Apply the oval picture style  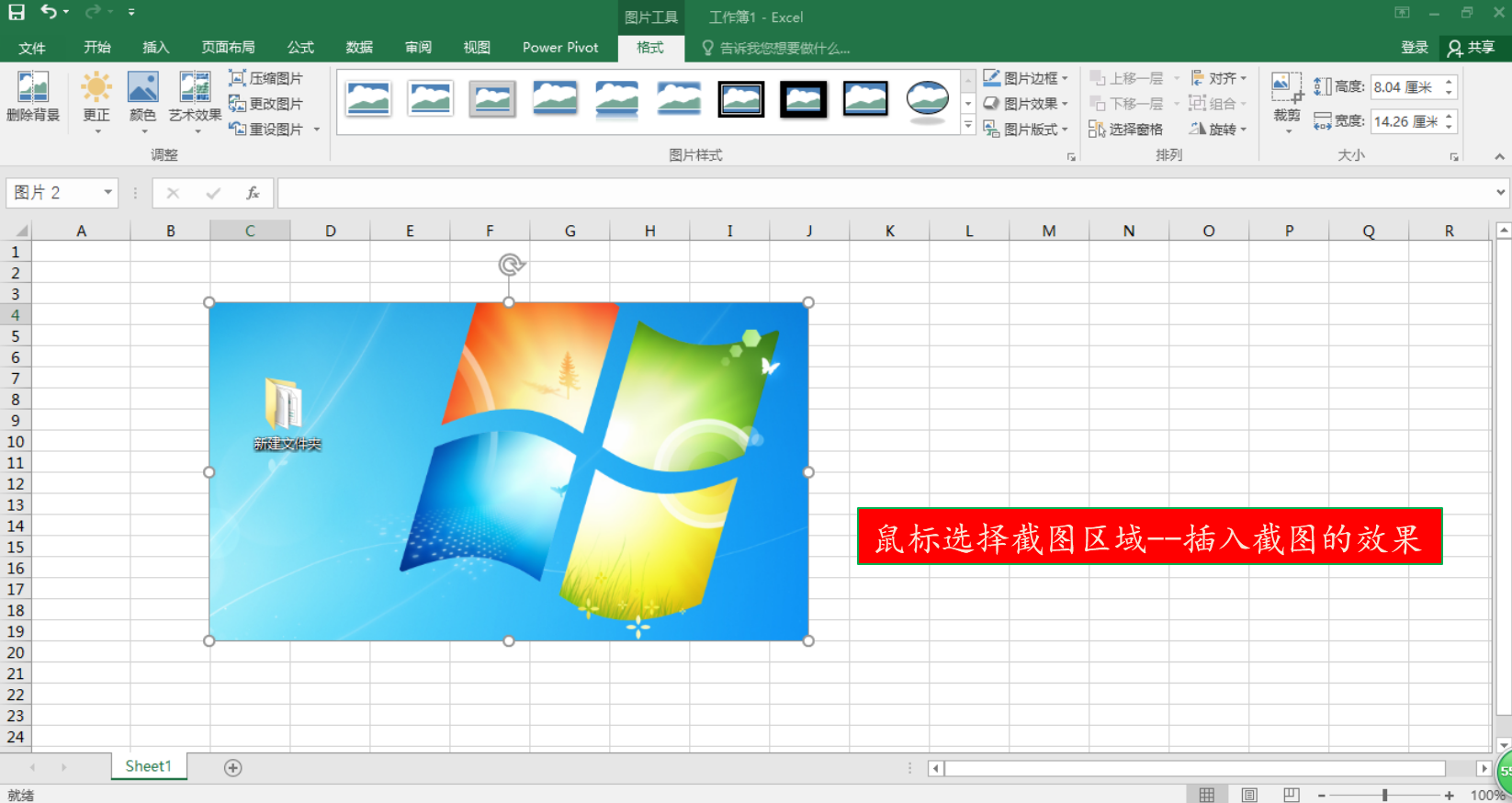[x=928, y=99]
